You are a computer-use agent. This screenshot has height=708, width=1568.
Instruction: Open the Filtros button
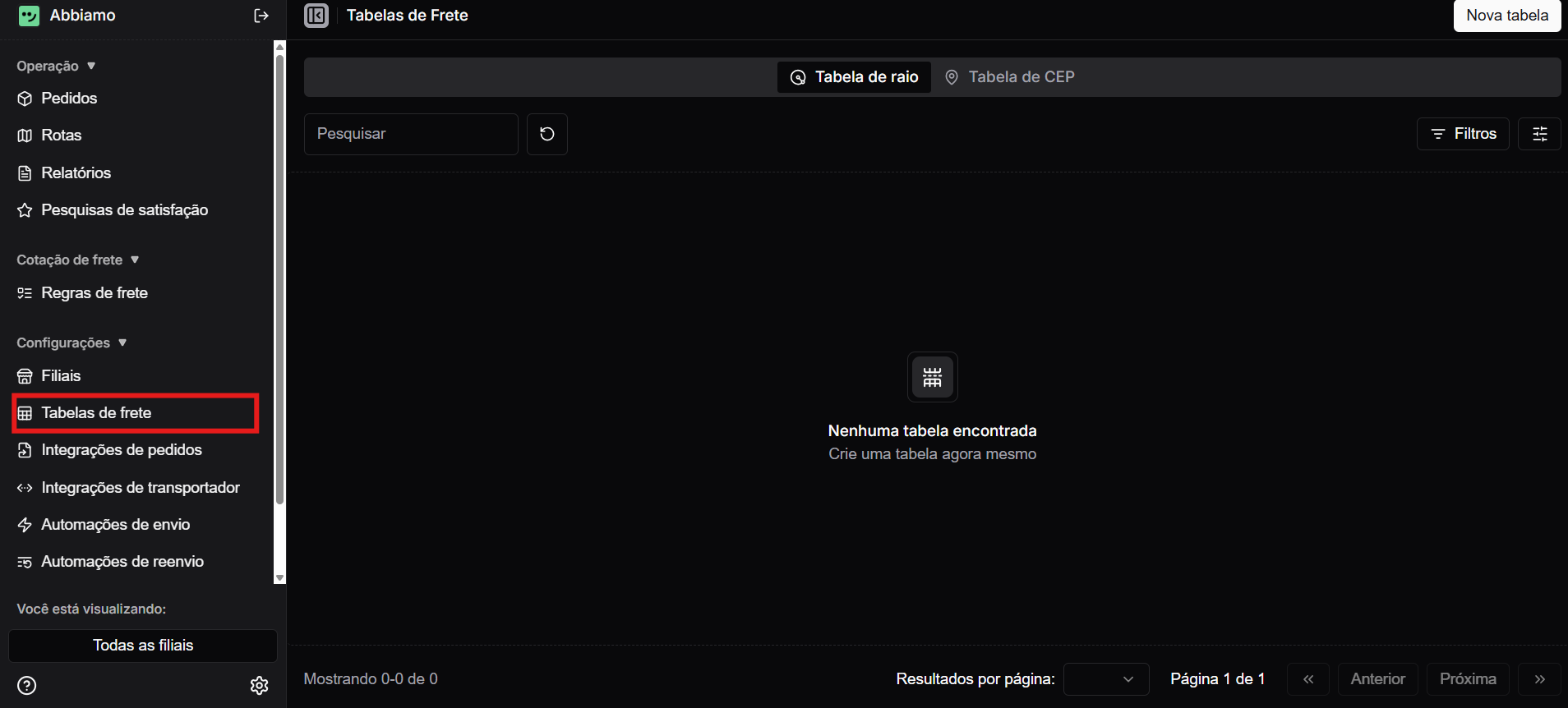tap(1463, 134)
